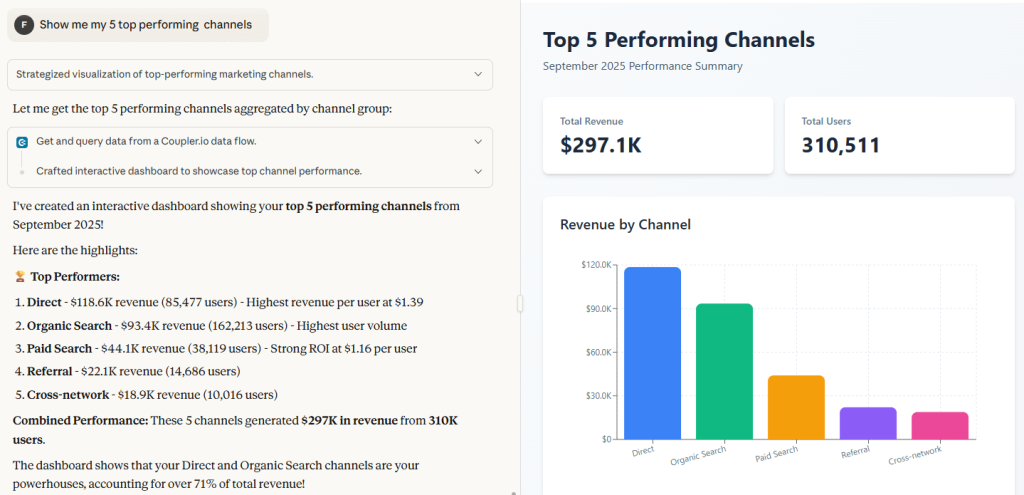Select the Total Users summary card
This screenshot has height=495, width=1024.
pyautogui.click(x=899, y=136)
